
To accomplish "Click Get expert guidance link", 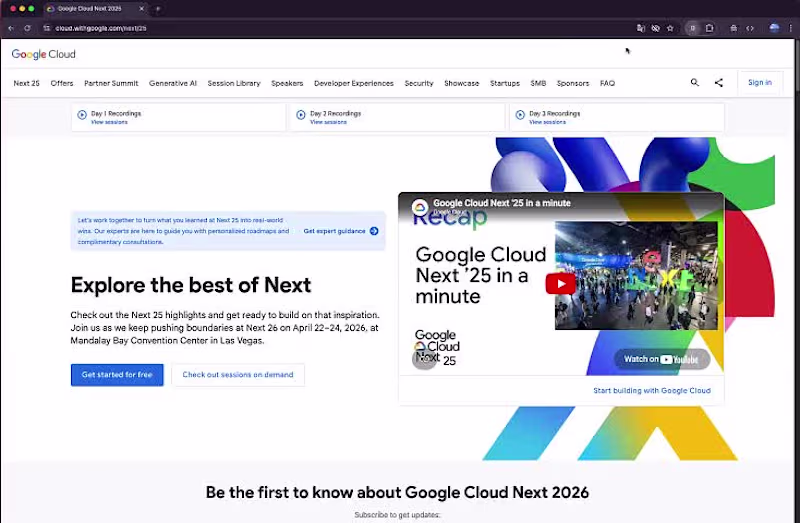I will (334, 231).
